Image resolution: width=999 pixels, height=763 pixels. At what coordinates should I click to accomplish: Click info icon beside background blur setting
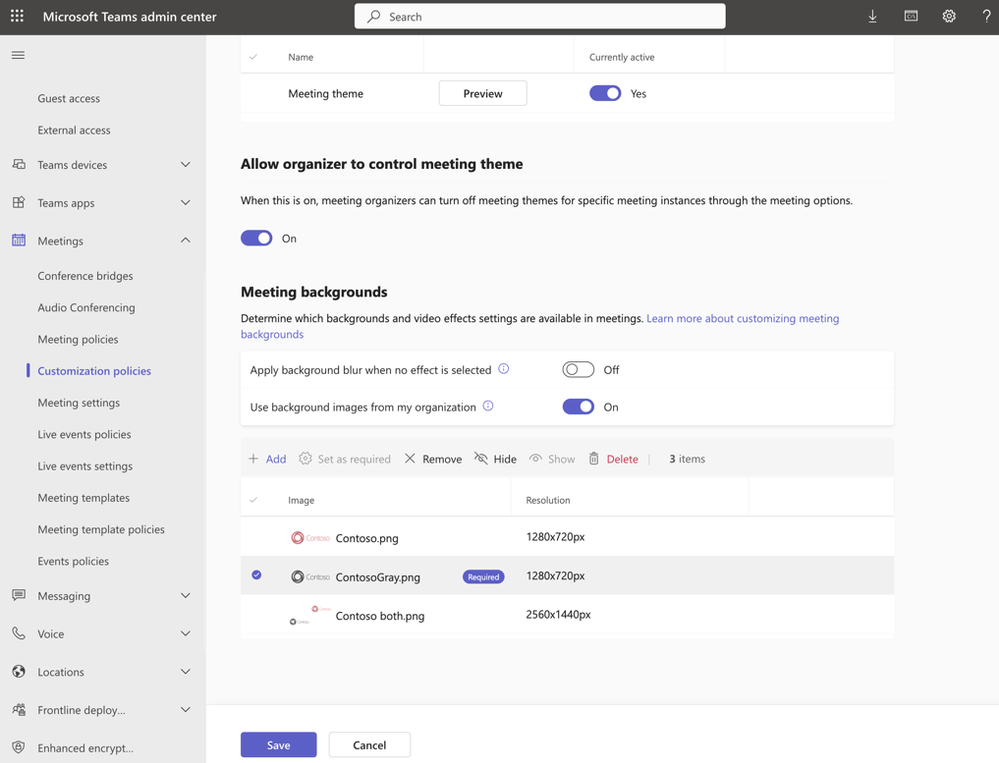coord(504,369)
